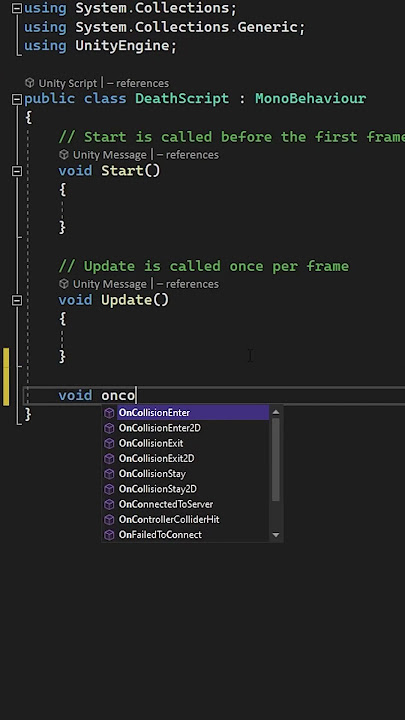This screenshot has width=405, height=720.
Task: Select OnCollisionStay method icon
Action: click(x=109, y=474)
